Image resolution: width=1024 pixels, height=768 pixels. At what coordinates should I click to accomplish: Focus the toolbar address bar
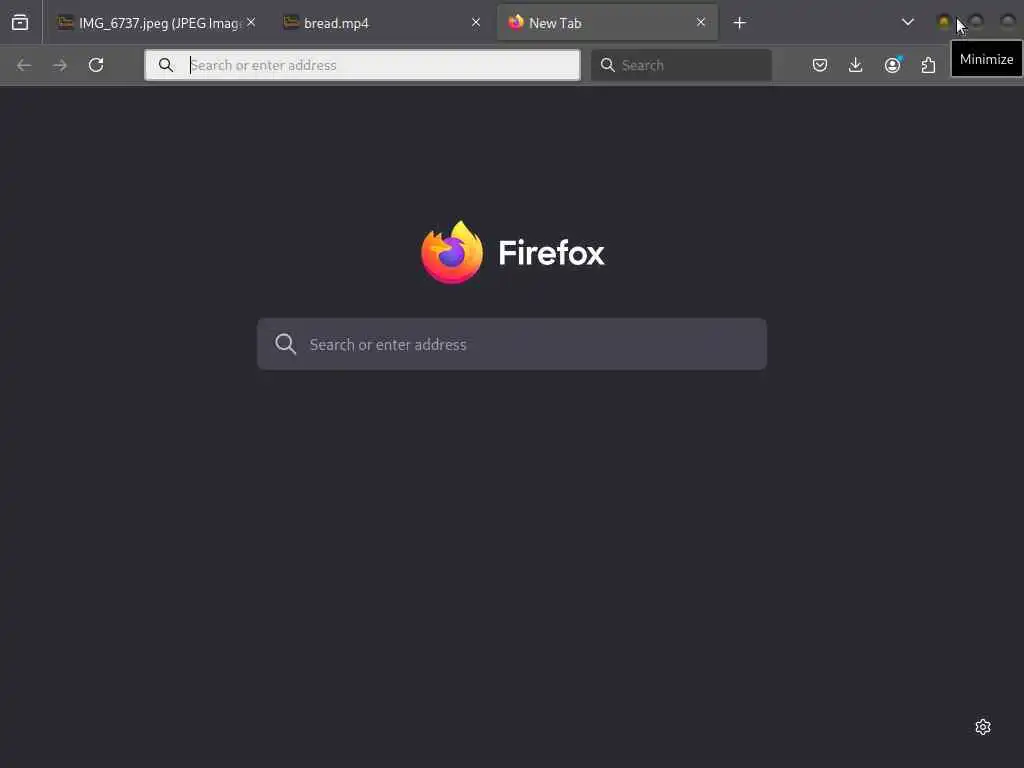[x=362, y=65]
